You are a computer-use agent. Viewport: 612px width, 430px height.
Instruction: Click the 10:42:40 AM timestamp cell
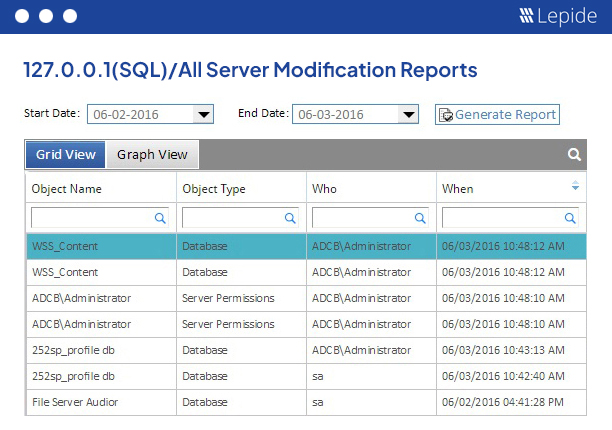[x=511, y=376]
